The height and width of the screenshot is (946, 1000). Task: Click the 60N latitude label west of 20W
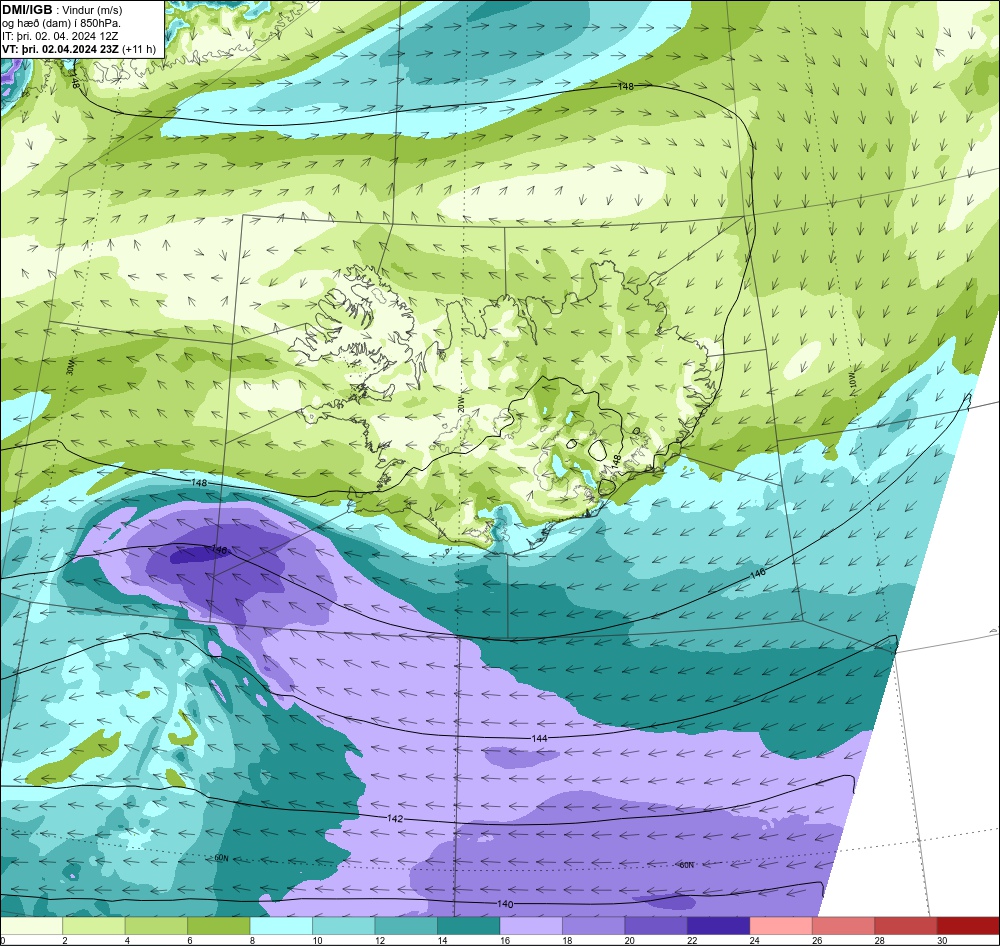tap(221, 858)
